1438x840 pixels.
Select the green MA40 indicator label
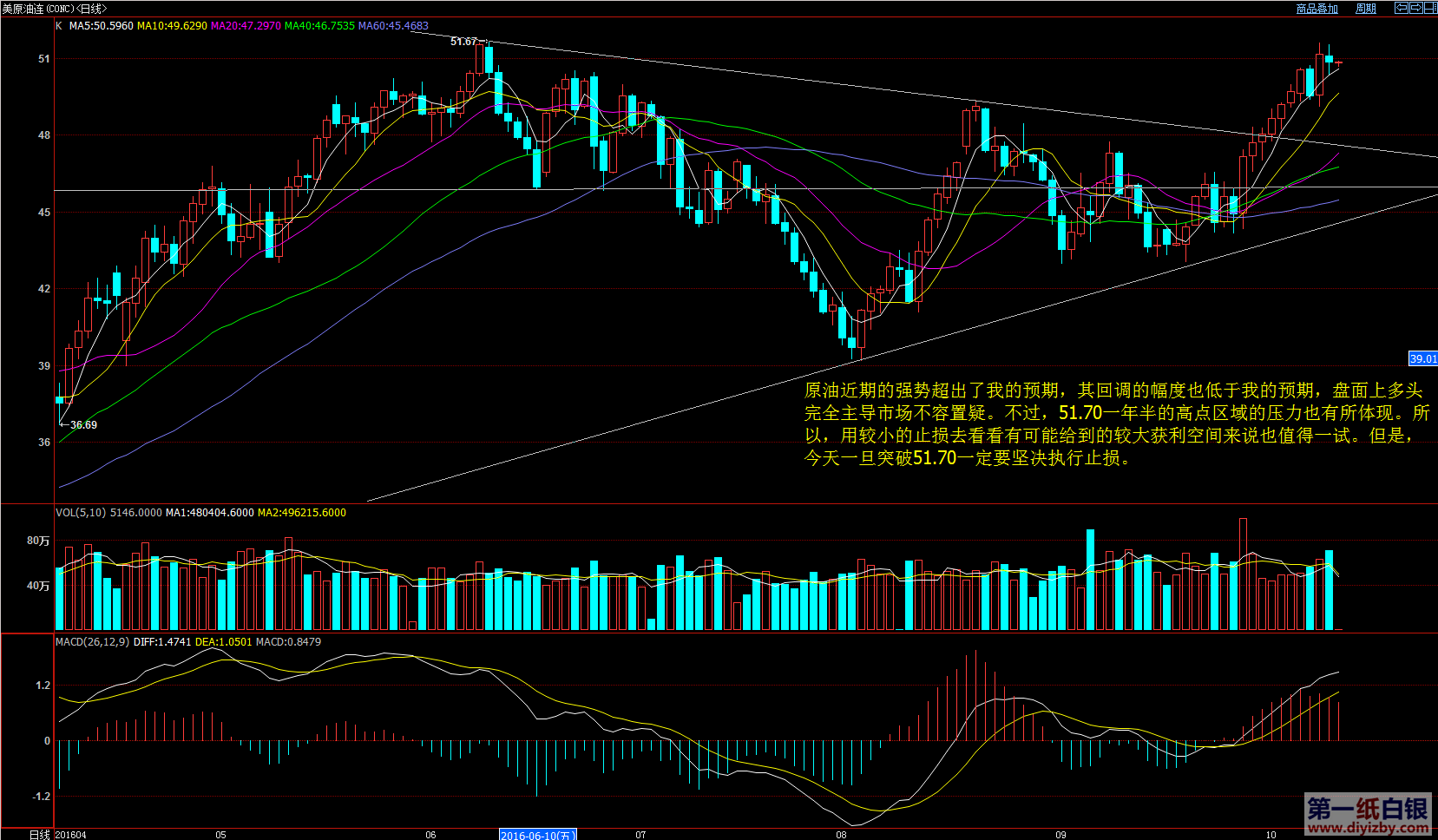[x=319, y=26]
